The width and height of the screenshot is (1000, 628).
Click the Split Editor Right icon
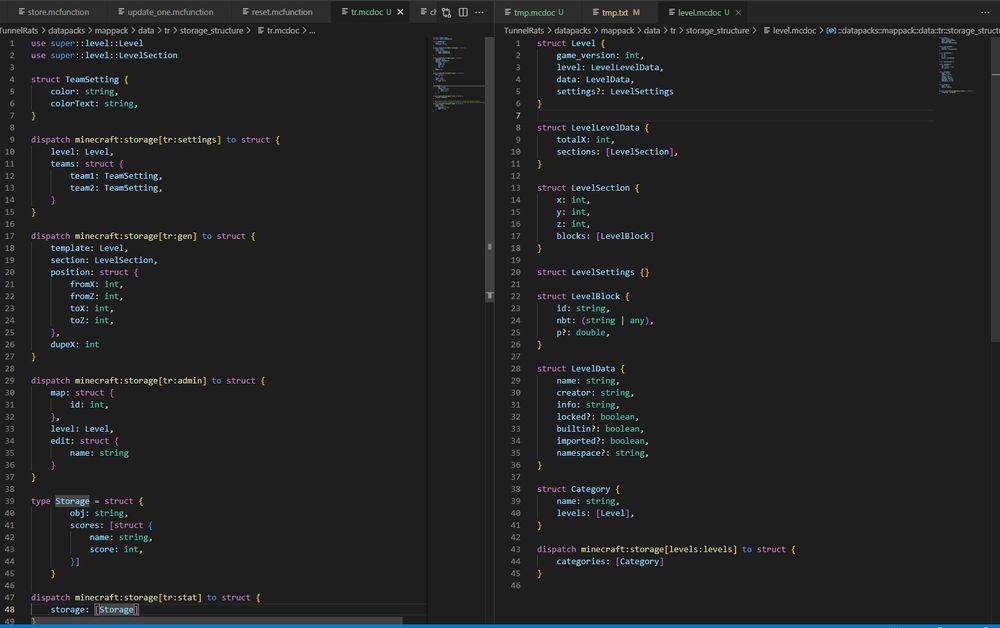(x=461, y=12)
